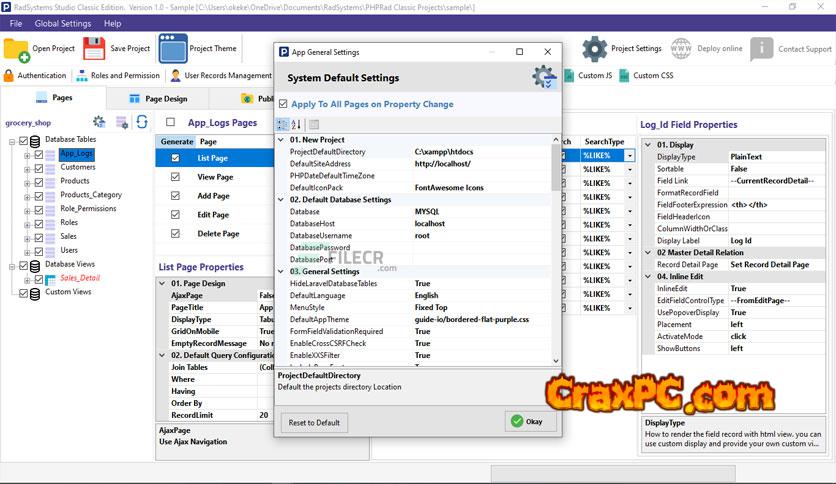Click the Okay green check icon
The width and height of the screenshot is (836, 484).
(517, 421)
